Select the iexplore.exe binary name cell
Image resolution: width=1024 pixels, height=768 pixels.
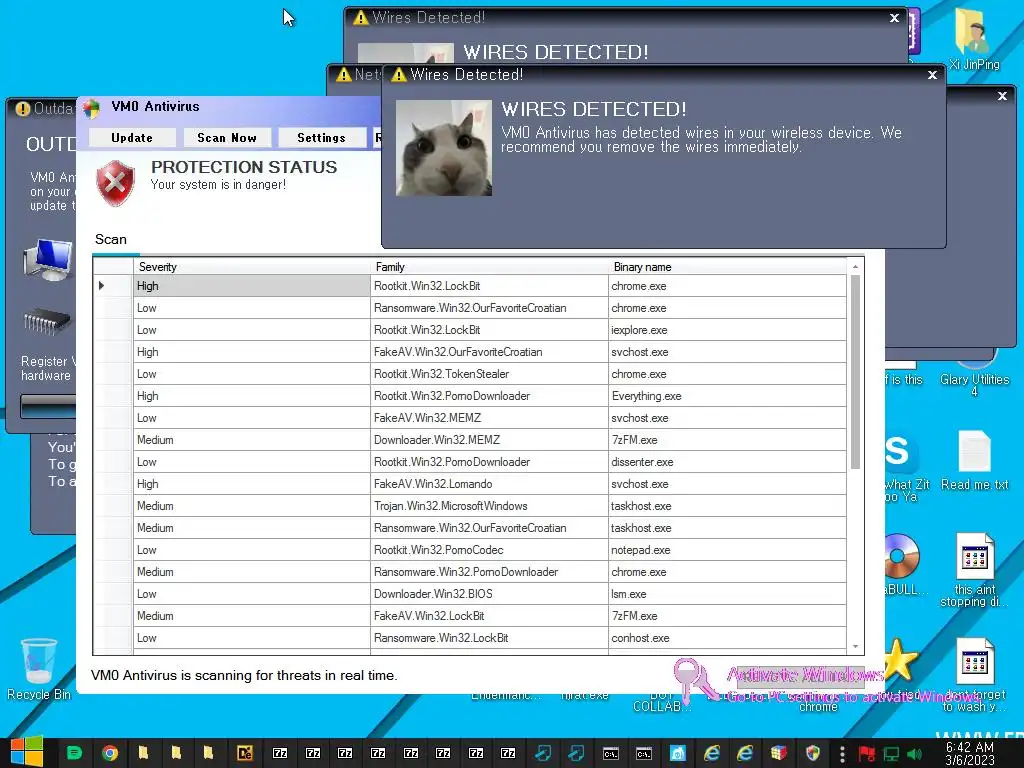pos(727,330)
